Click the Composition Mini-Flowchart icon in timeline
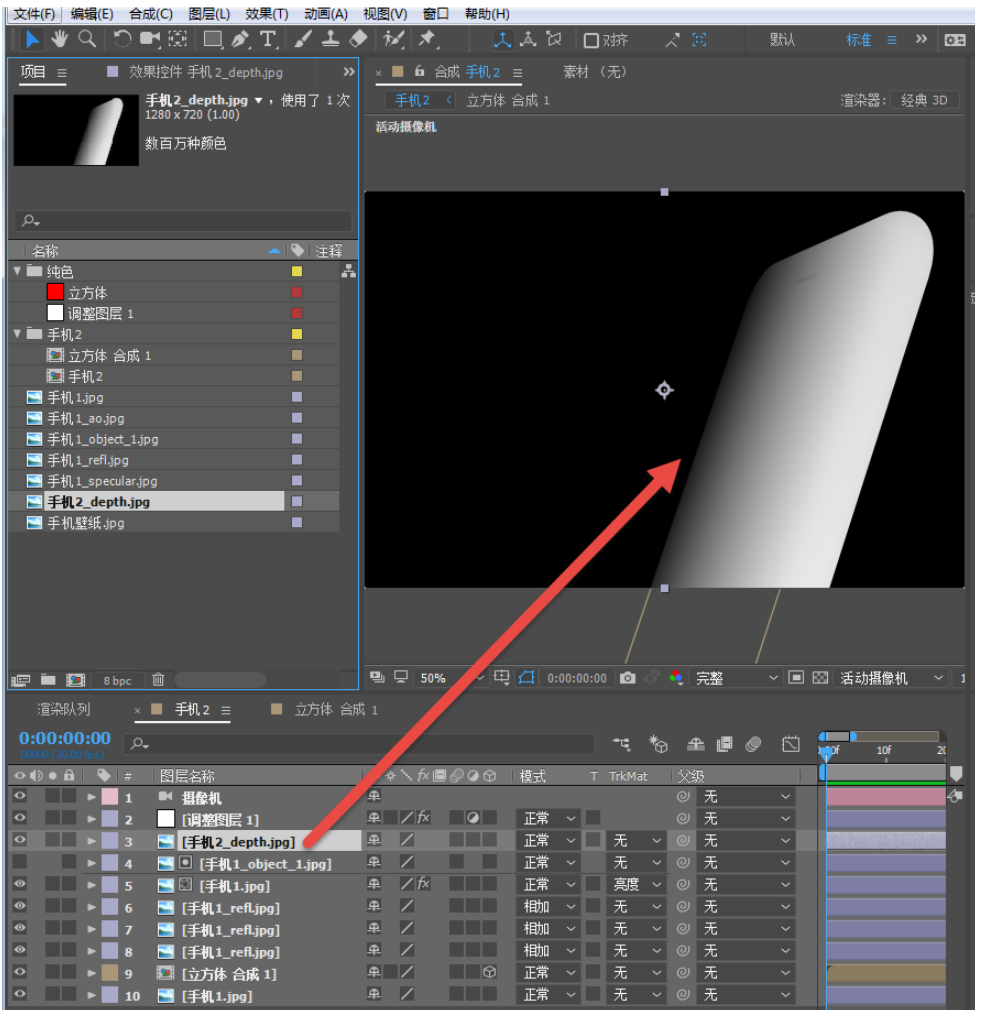981x1015 pixels. pyautogui.click(x=622, y=744)
